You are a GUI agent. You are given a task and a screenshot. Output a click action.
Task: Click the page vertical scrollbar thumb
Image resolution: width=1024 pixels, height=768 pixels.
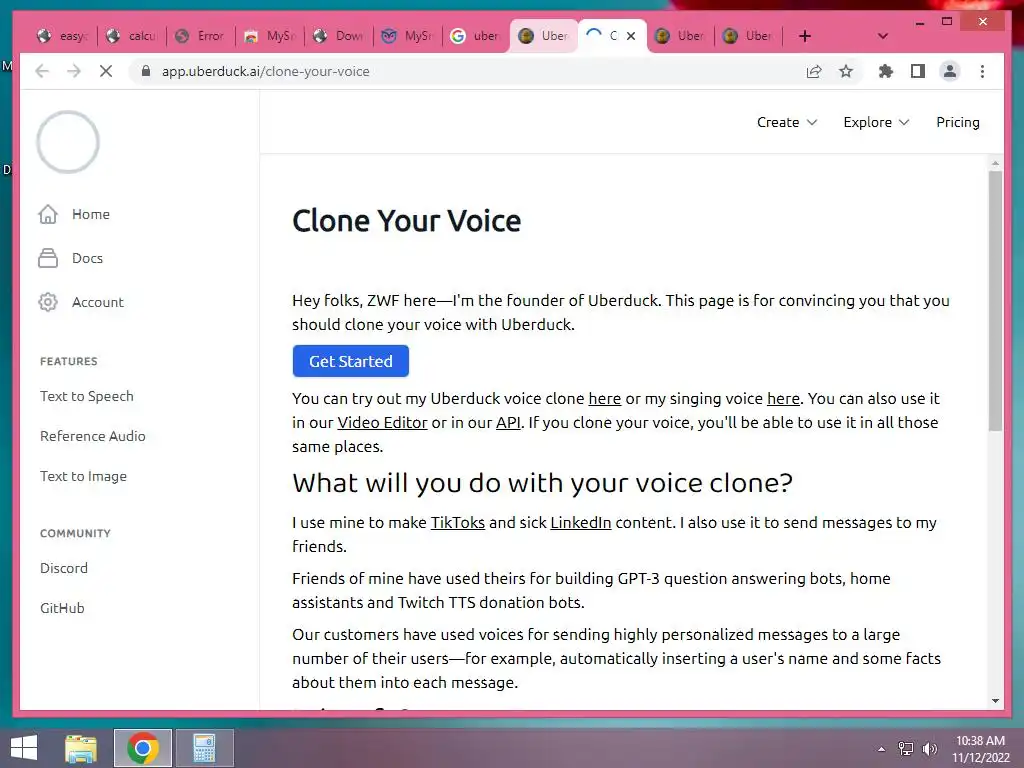[x=995, y=300]
